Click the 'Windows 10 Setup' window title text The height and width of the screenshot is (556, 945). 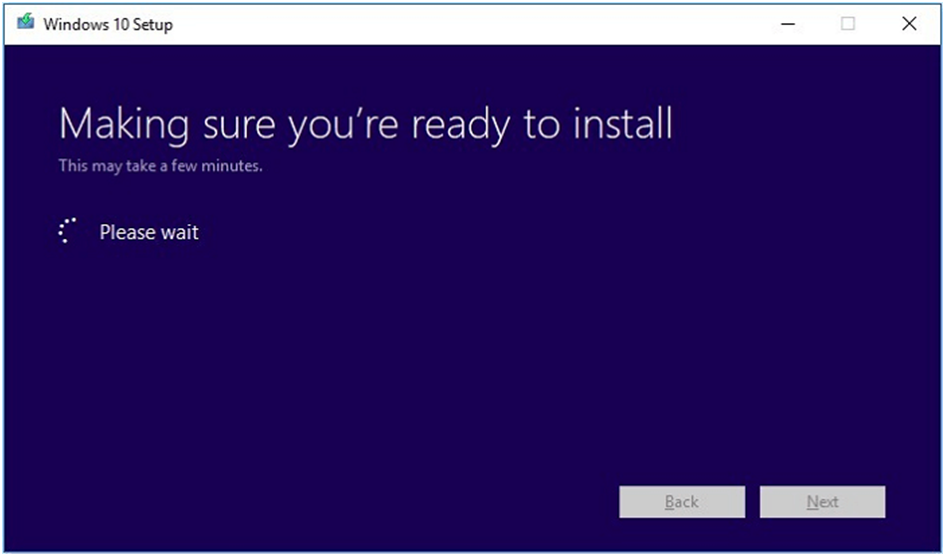pyautogui.click(x=108, y=24)
